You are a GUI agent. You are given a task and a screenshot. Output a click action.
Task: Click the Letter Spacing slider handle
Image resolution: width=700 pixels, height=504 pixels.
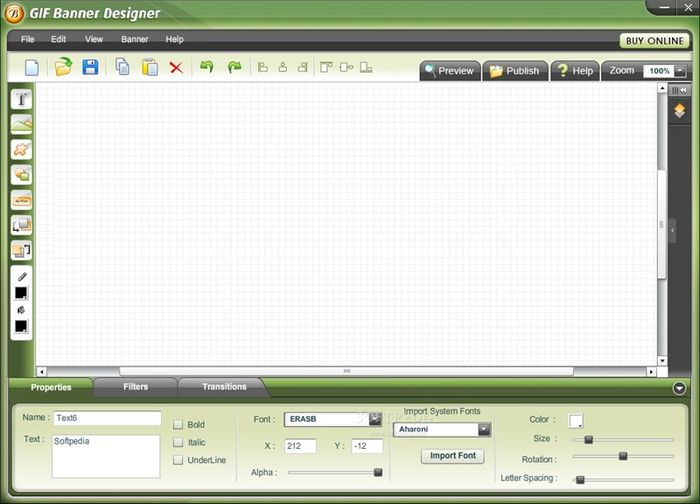580,480
